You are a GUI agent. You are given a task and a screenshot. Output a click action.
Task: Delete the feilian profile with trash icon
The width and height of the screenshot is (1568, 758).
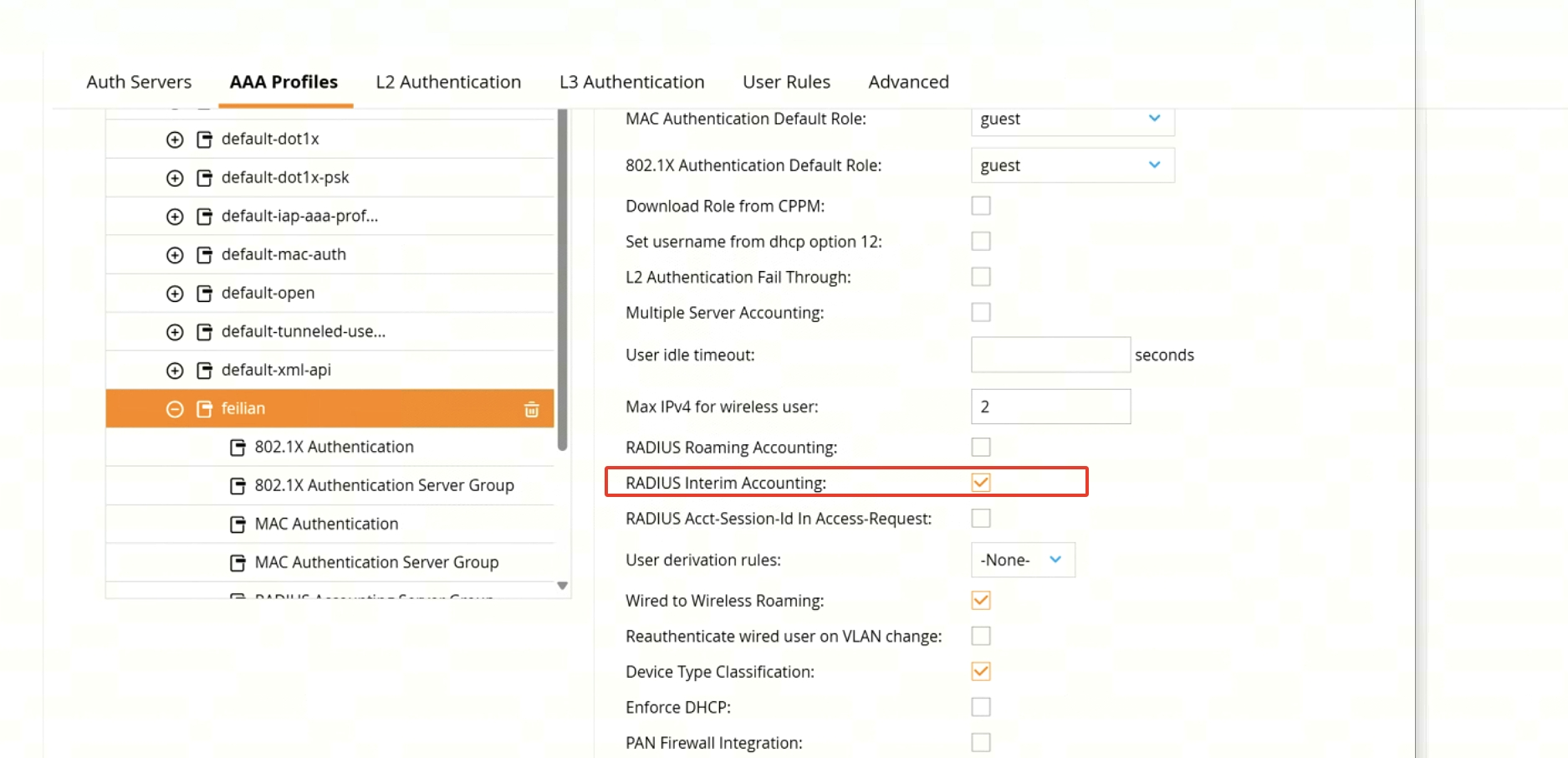pos(532,409)
